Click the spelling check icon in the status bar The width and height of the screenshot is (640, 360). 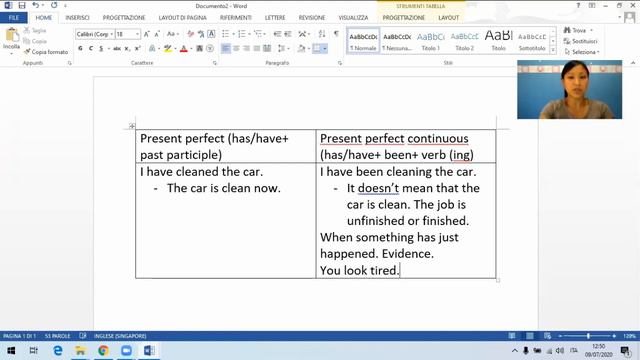(83, 336)
